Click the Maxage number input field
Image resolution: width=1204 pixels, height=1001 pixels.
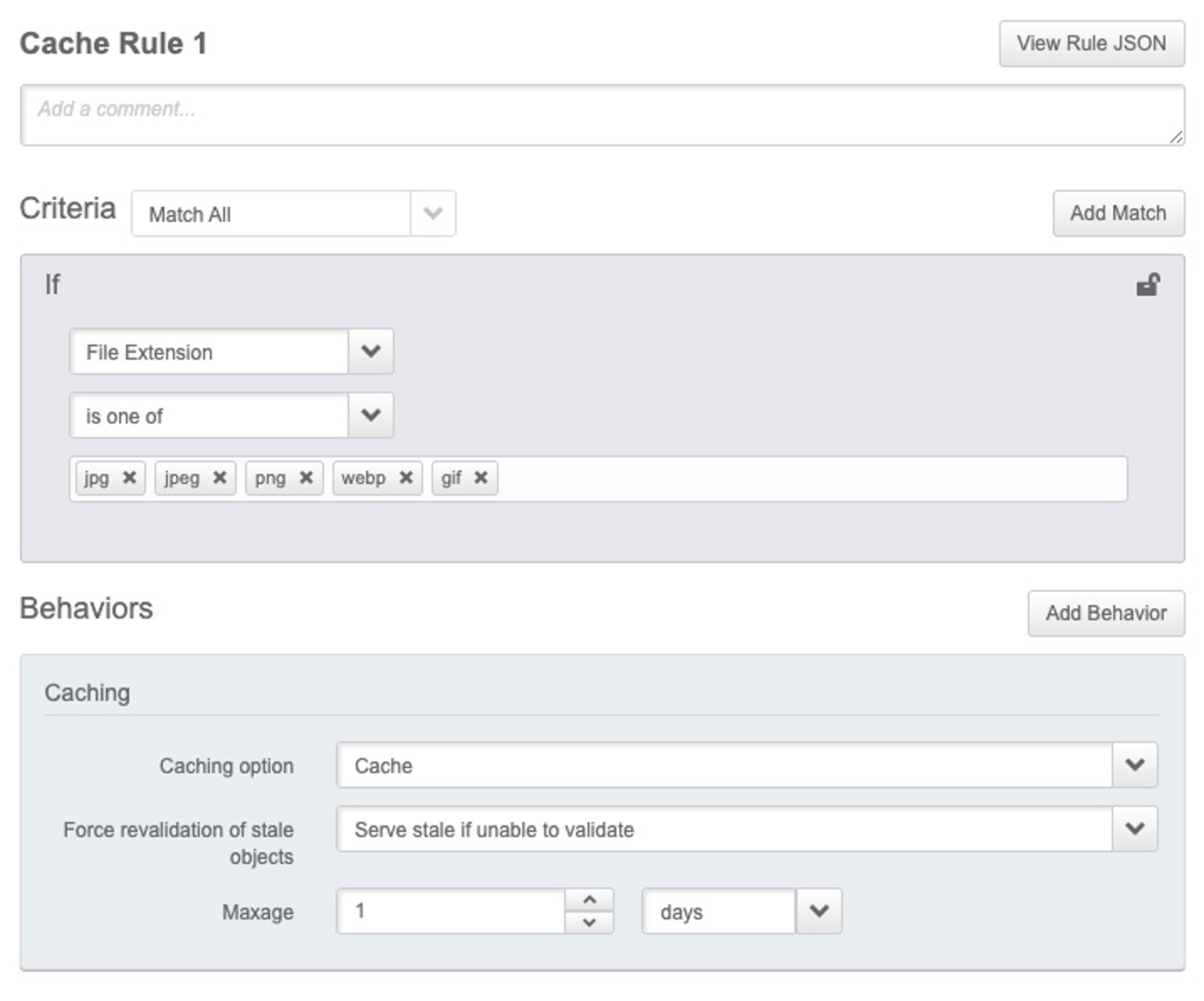click(451, 912)
